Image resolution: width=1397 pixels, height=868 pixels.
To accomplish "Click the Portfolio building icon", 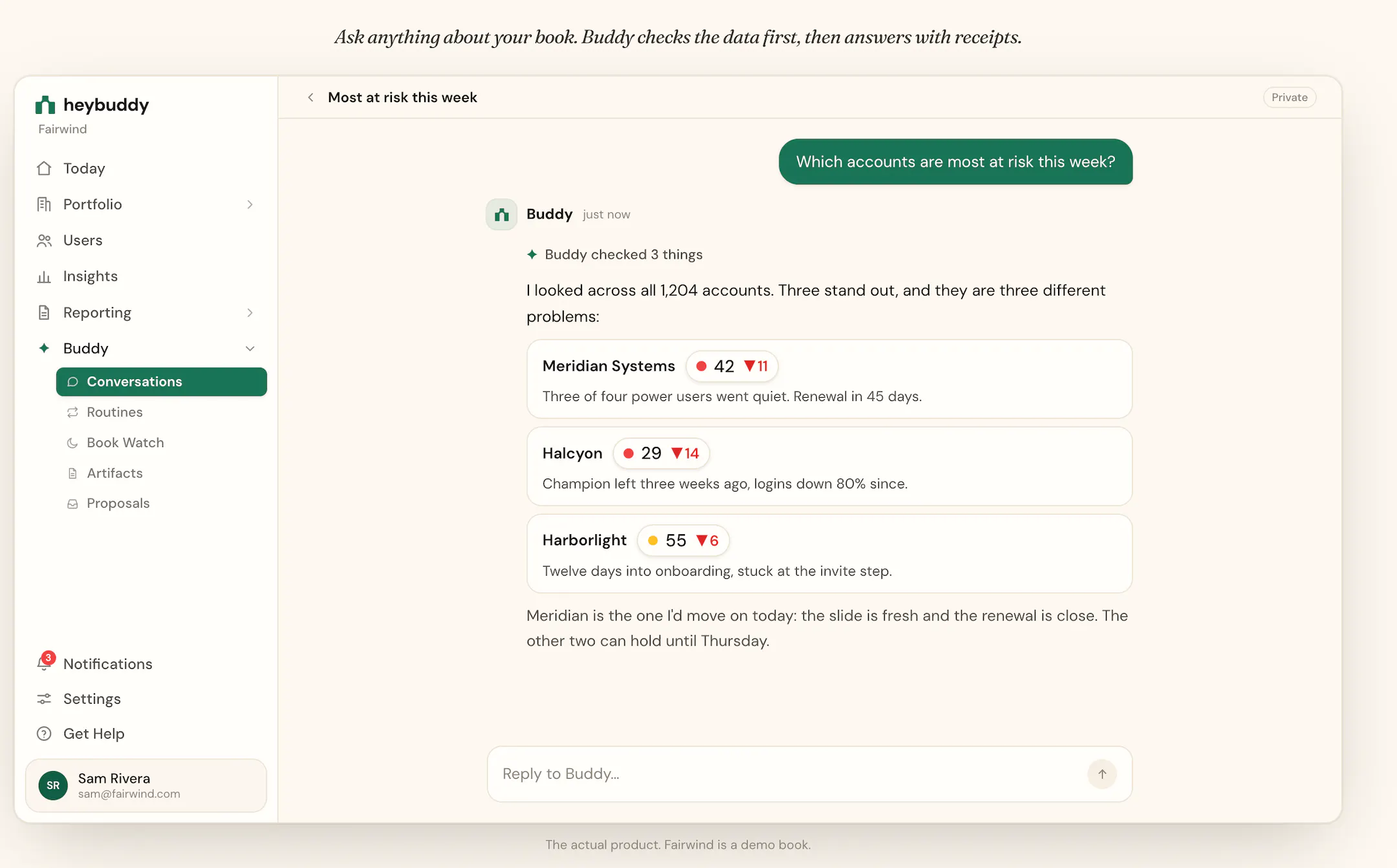I will pyautogui.click(x=44, y=204).
